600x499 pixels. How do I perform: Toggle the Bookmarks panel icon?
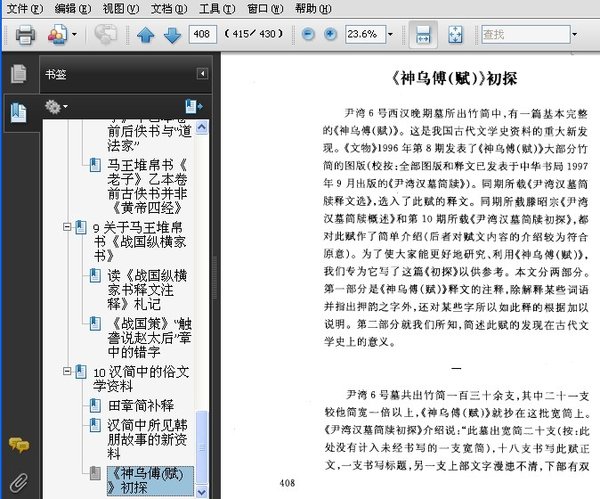pos(19,113)
